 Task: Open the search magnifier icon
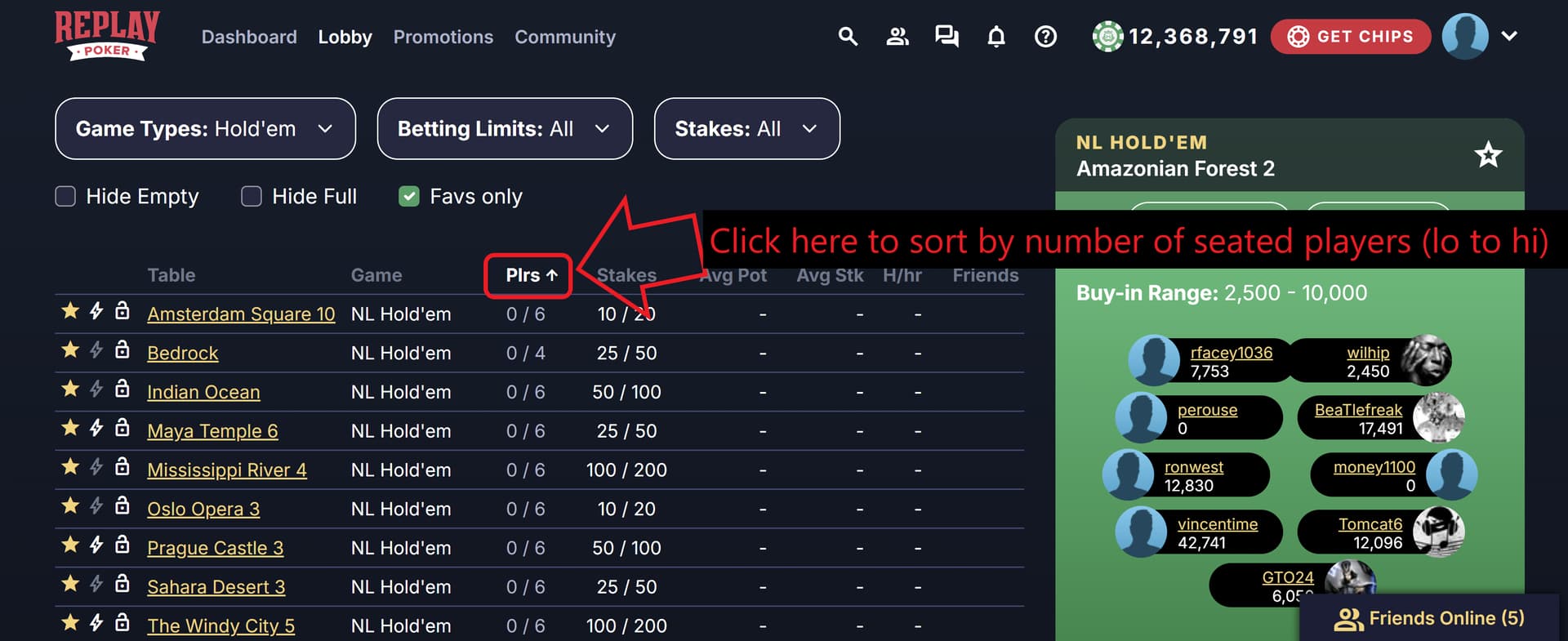(848, 37)
